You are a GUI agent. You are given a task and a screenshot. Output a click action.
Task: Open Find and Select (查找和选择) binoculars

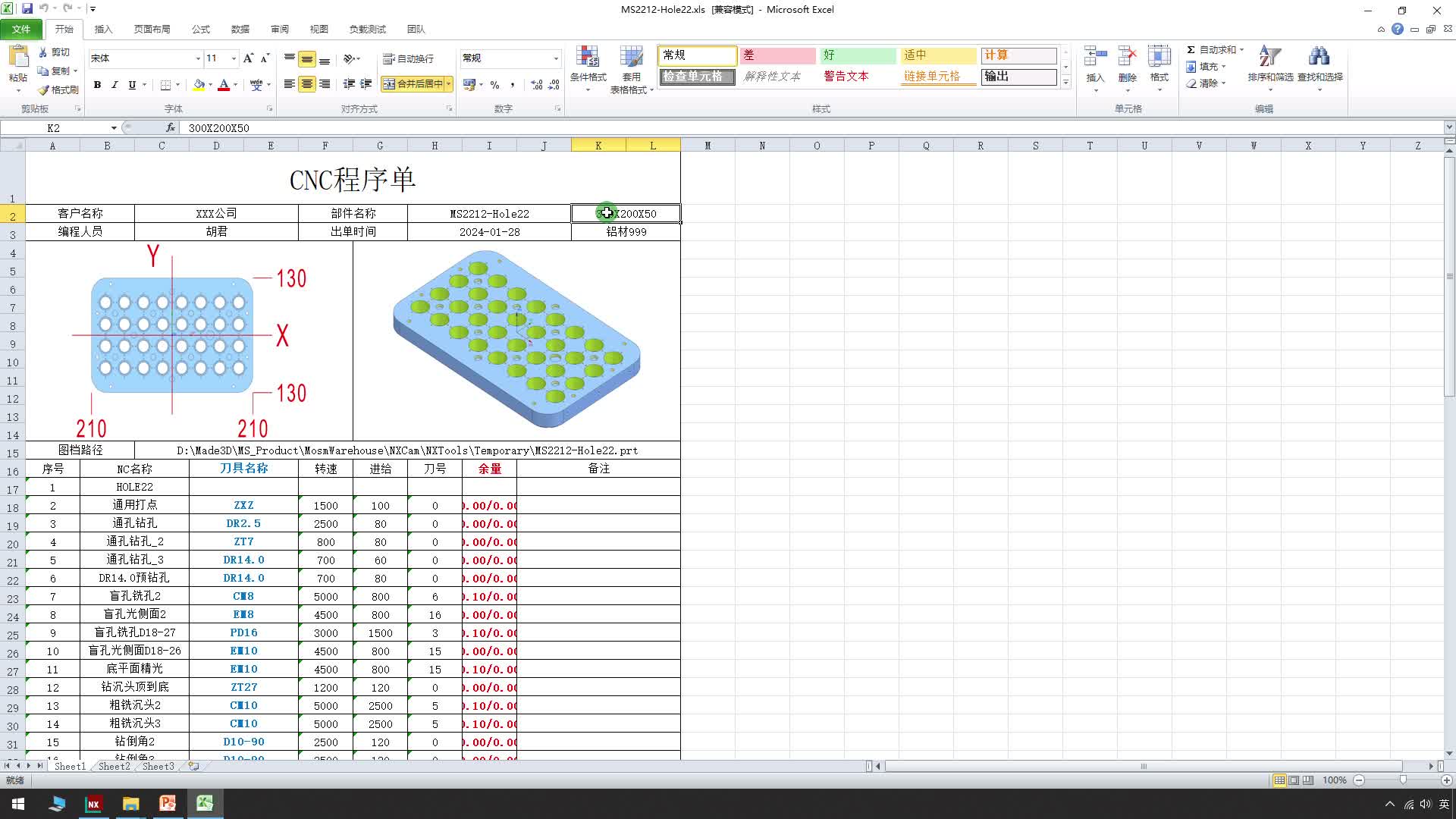1319,68
